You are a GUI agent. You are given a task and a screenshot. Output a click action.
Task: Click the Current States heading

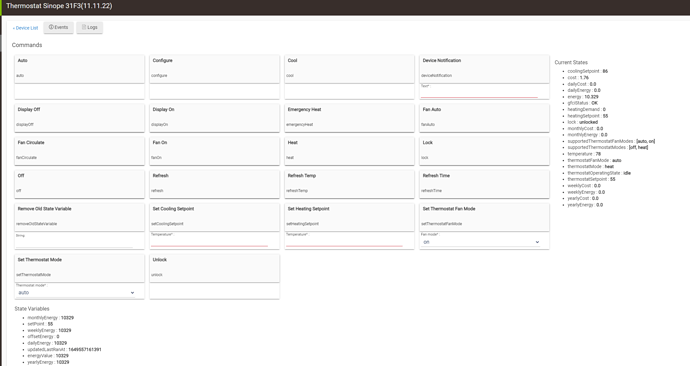click(x=571, y=62)
